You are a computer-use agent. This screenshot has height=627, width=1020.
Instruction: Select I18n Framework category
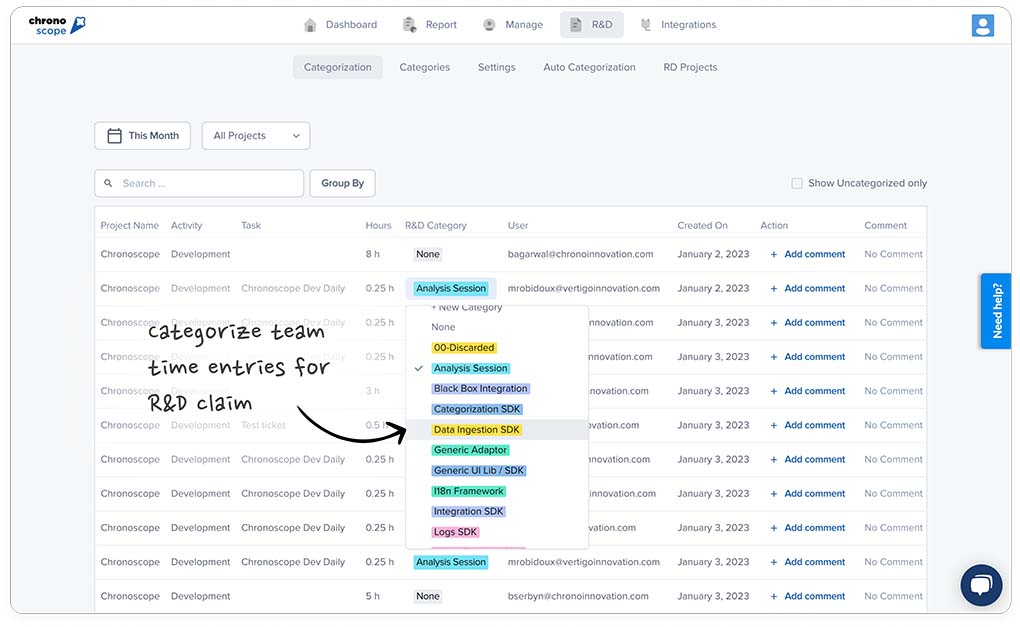(469, 491)
